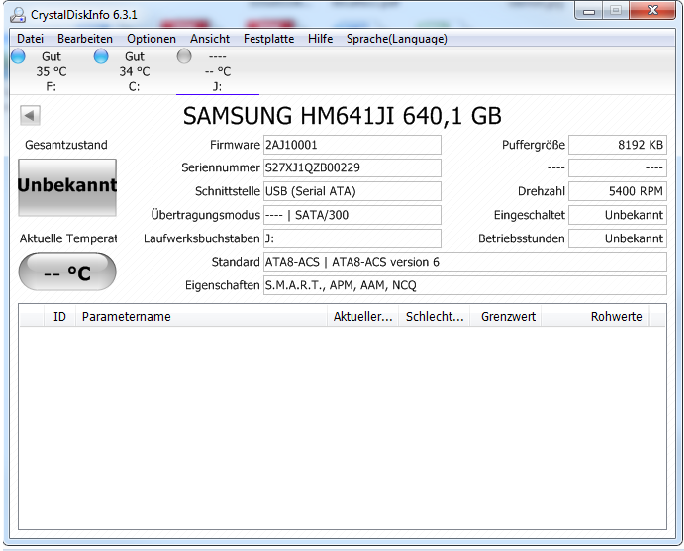Click the Puffergröße field 8192 KB

coord(617,145)
